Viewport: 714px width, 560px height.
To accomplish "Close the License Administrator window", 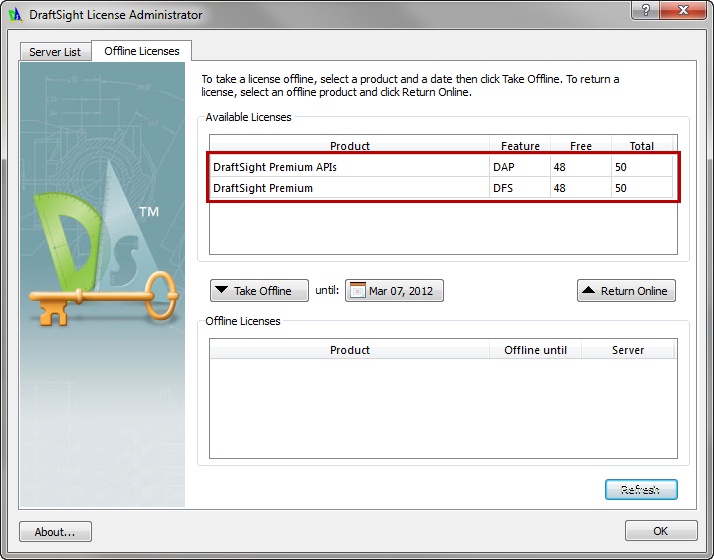I will pos(683,10).
